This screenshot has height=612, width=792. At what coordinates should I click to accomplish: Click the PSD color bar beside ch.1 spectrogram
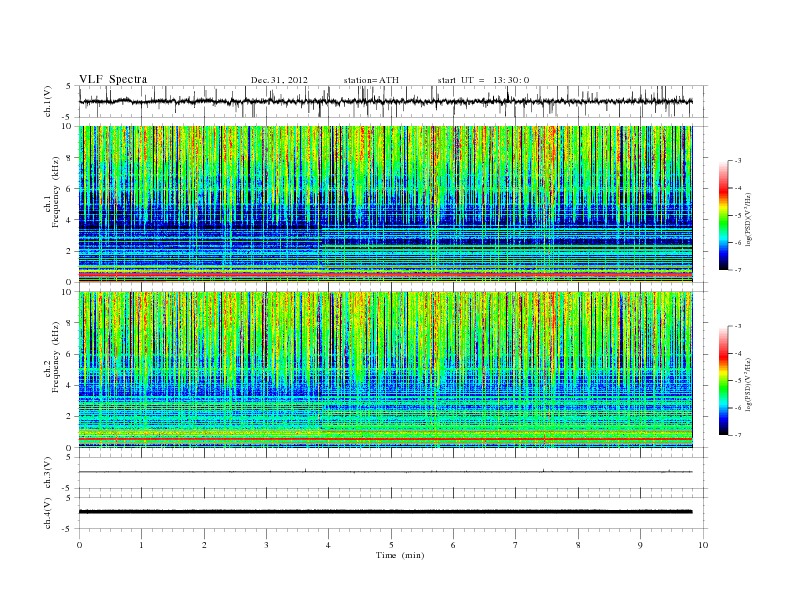723,215
